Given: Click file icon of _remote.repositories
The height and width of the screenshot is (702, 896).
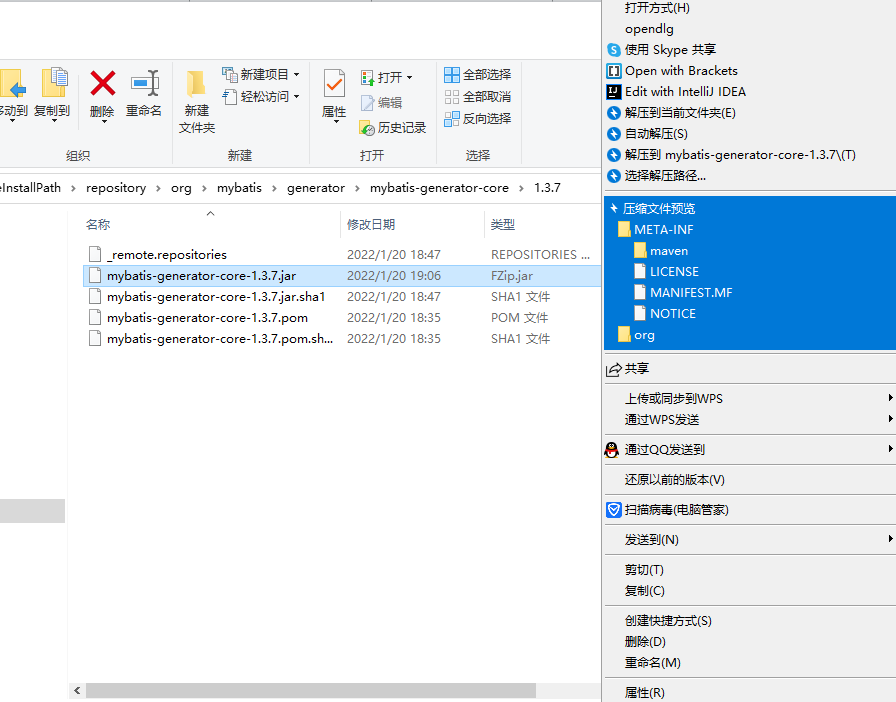Looking at the screenshot, I should pos(95,254).
